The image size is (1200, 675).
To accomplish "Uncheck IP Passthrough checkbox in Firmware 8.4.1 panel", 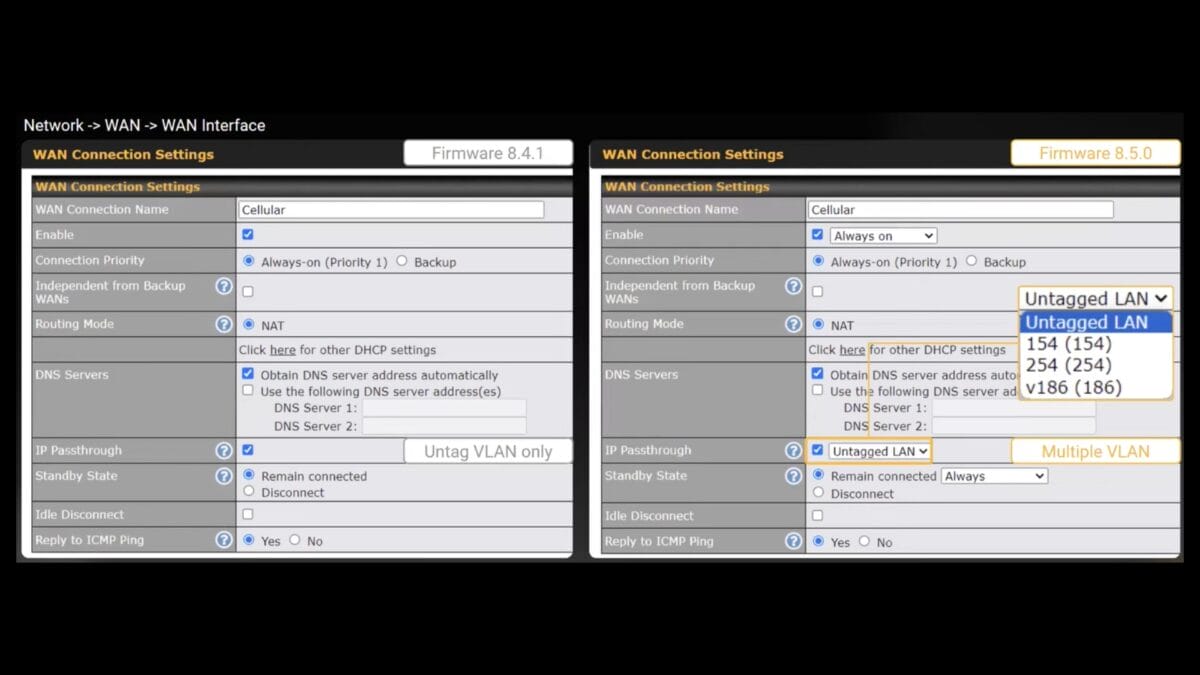I will point(248,451).
